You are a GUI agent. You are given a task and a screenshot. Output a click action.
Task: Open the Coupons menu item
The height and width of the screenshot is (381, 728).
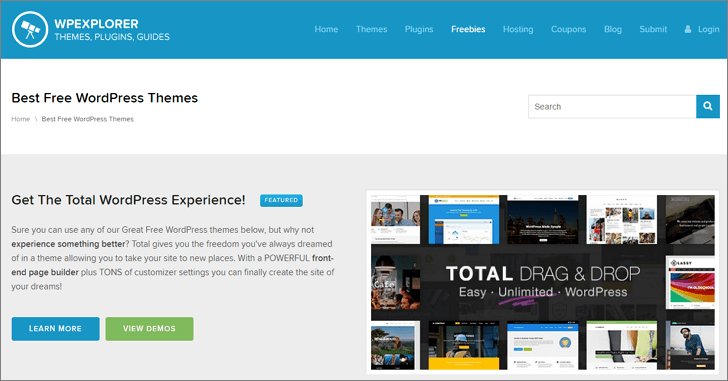tap(568, 29)
